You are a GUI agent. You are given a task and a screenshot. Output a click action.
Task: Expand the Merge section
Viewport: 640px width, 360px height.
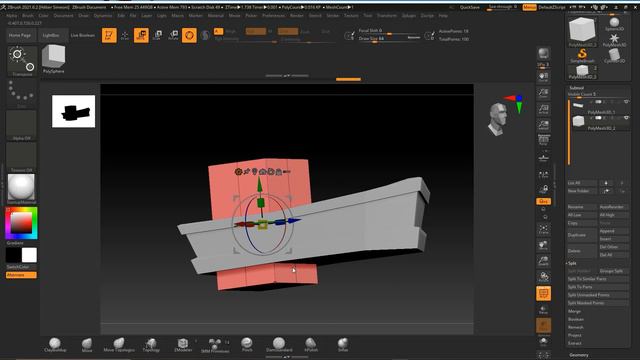tap(574, 311)
